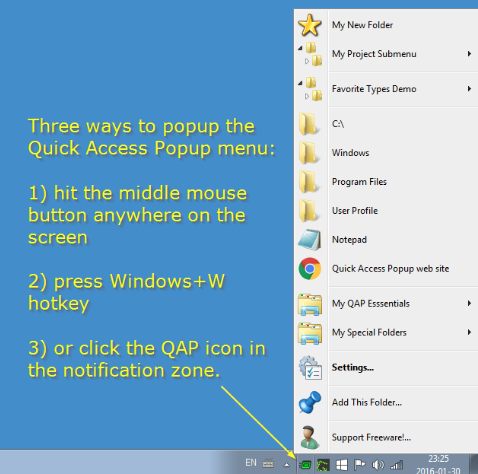Screen dimensions: 478x474
Task: Click the 23:25 taskbar clock
Action: point(438,459)
